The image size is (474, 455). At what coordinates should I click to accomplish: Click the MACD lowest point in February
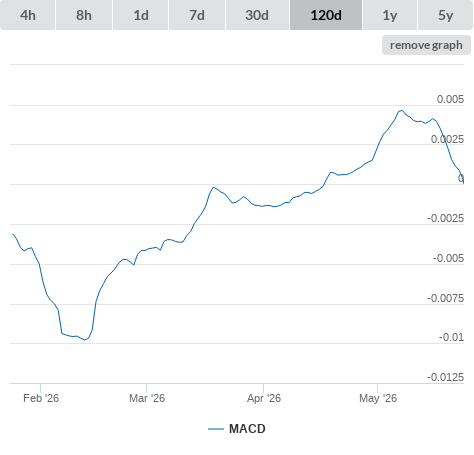[85, 340]
